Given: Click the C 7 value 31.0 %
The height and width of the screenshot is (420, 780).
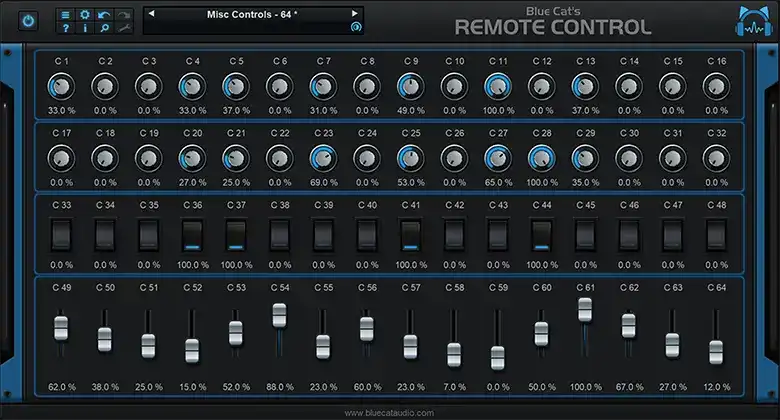Looking at the screenshot, I should [323, 110].
